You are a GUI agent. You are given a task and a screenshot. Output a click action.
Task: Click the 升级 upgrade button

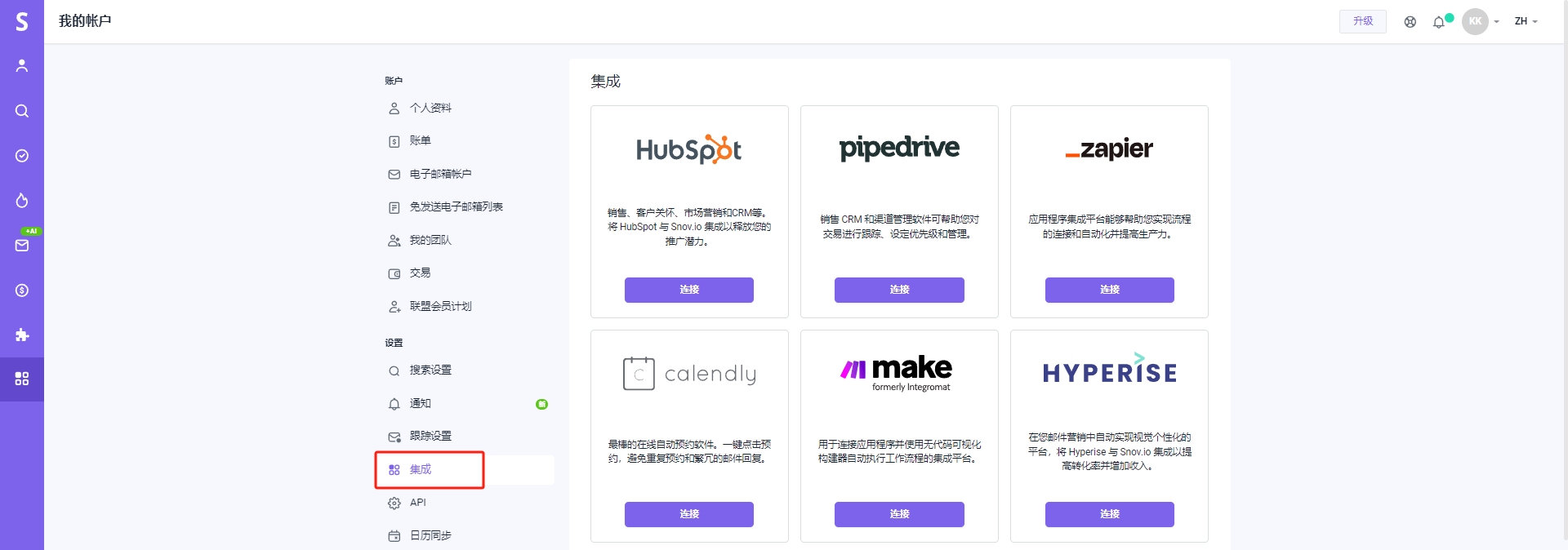tap(1363, 21)
